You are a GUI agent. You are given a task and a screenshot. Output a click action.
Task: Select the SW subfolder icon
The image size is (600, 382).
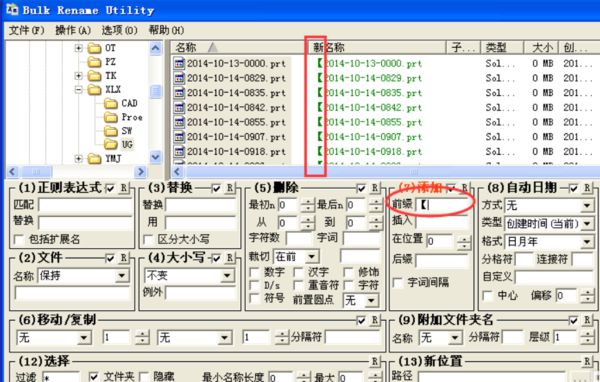tap(111, 131)
